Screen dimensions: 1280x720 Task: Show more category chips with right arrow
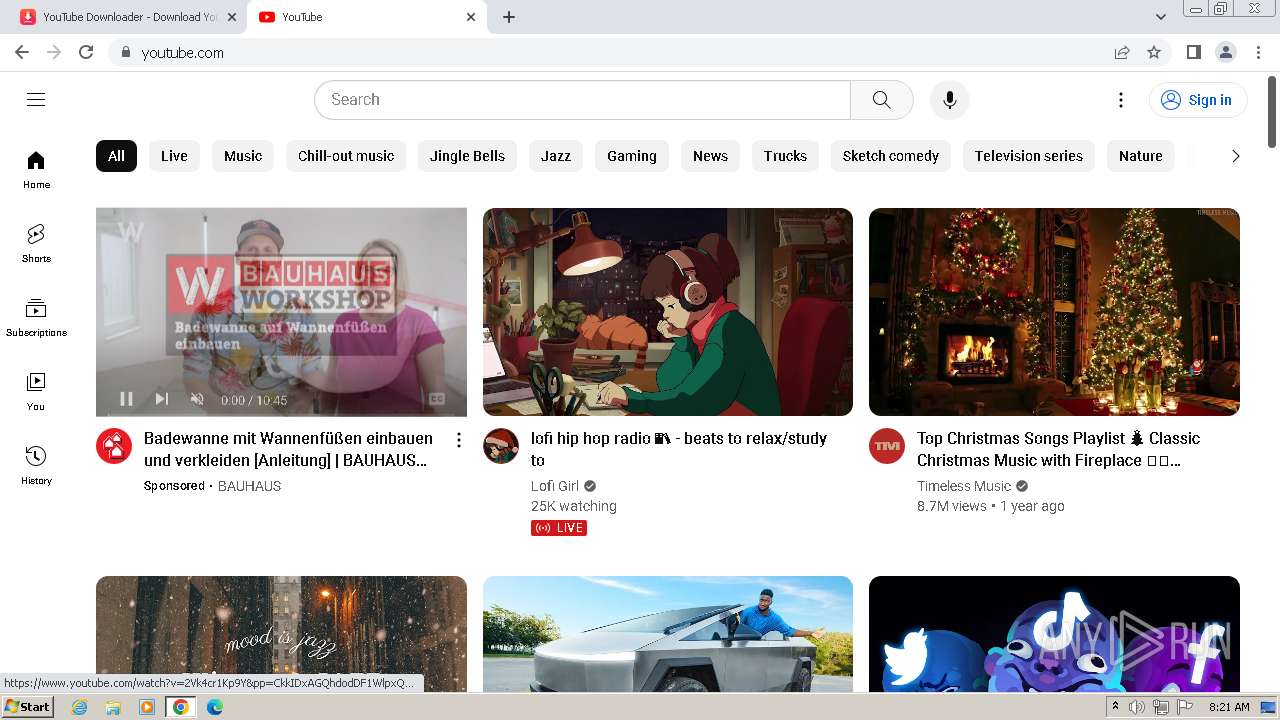pyautogui.click(x=1235, y=156)
